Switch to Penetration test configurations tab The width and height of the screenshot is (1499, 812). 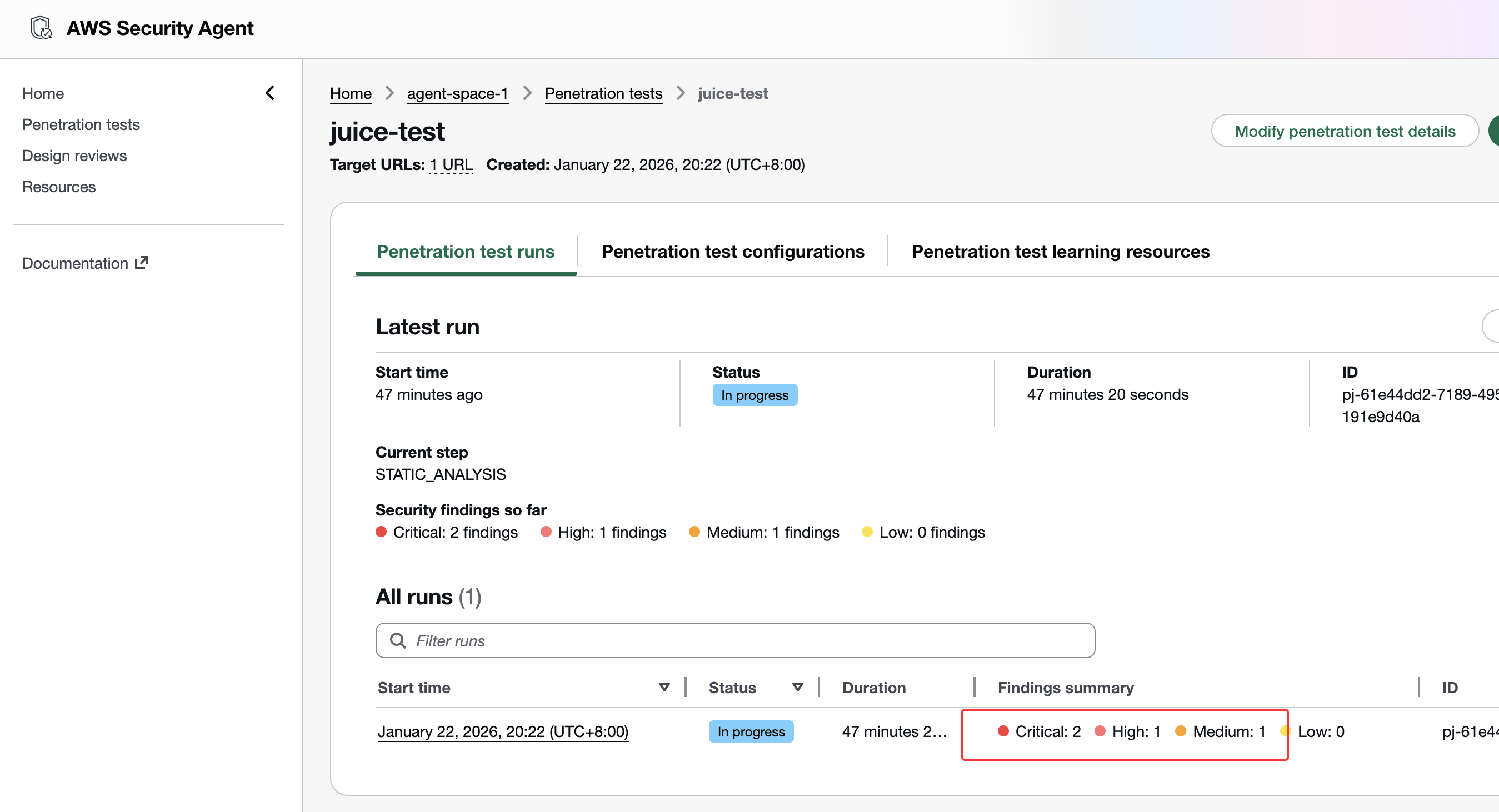(733, 251)
